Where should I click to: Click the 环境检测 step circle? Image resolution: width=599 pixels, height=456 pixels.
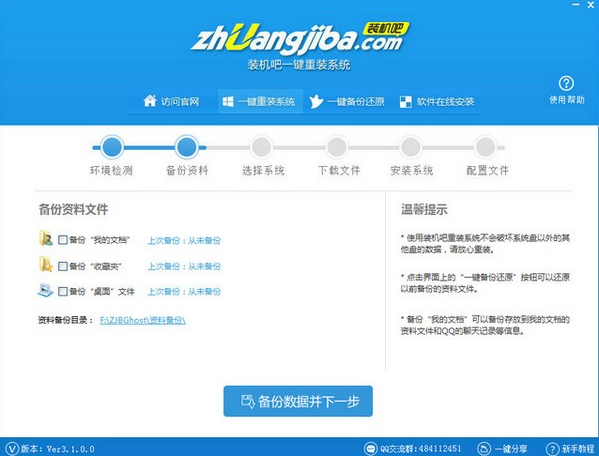coord(112,147)
